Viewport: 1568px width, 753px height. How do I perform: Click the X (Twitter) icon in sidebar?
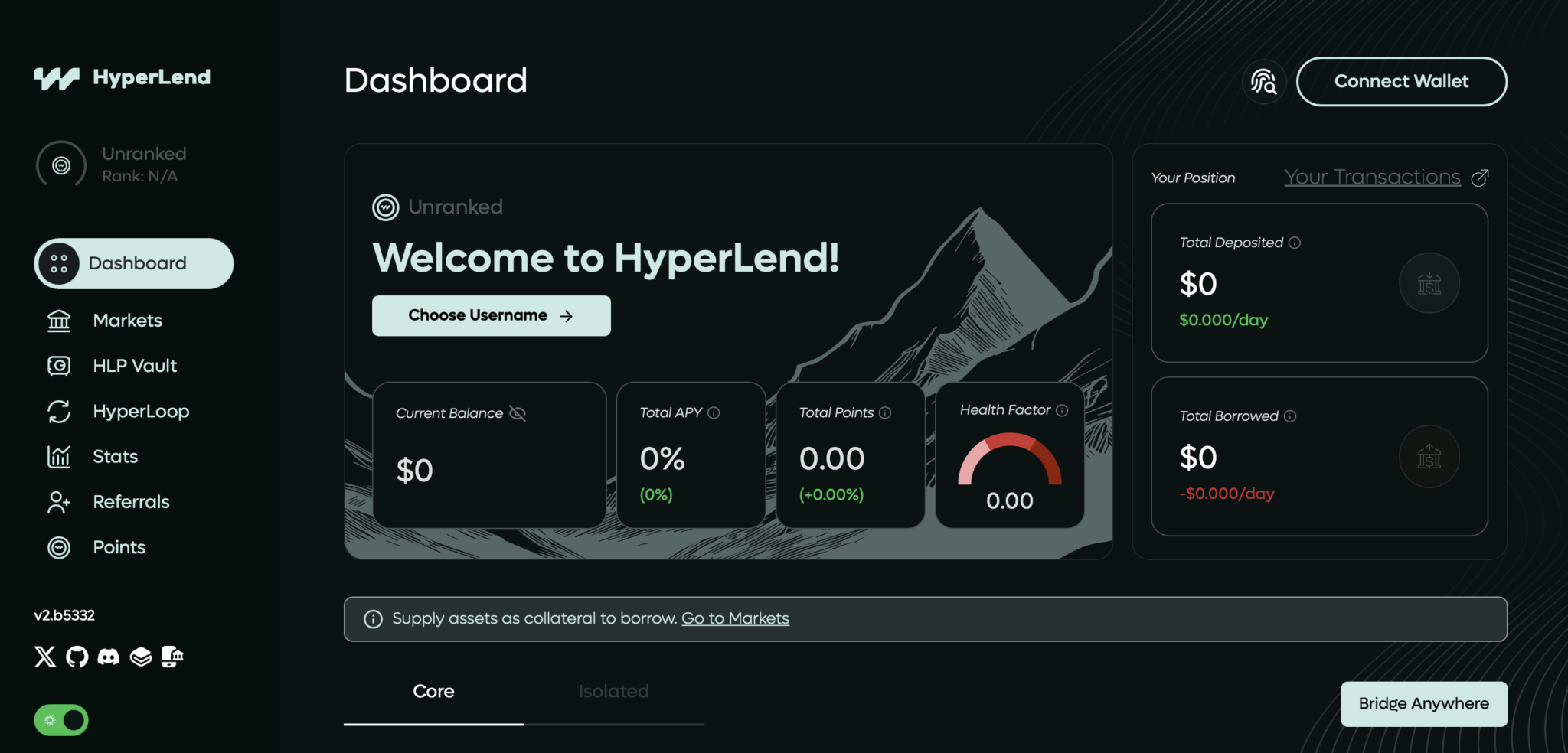(45, 657)
